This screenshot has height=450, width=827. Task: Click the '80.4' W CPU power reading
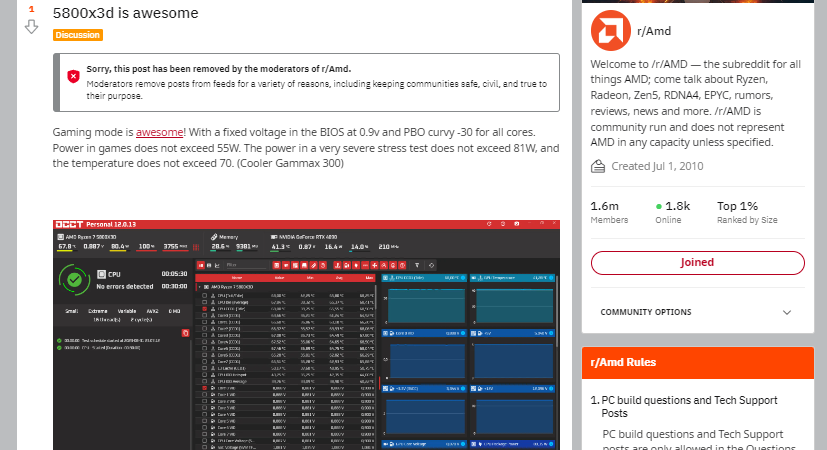pos(118,246)
